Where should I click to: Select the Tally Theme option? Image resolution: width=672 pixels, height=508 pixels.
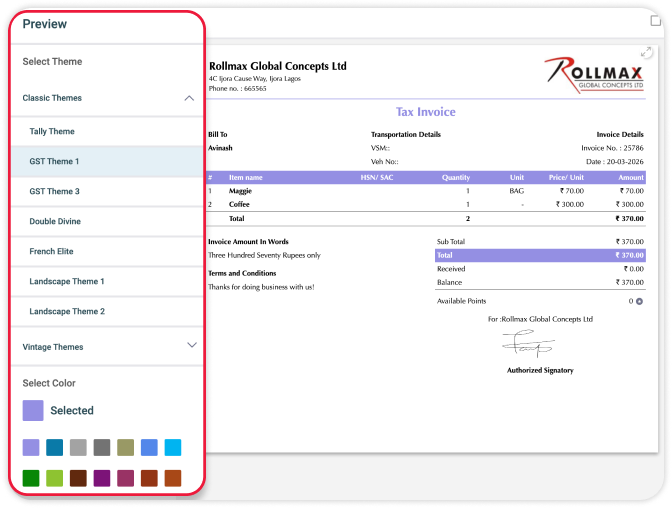click(52, 131)
